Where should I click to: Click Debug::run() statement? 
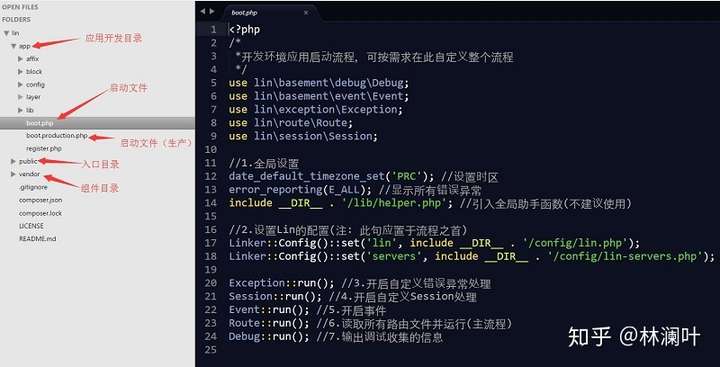pos(270,337)
